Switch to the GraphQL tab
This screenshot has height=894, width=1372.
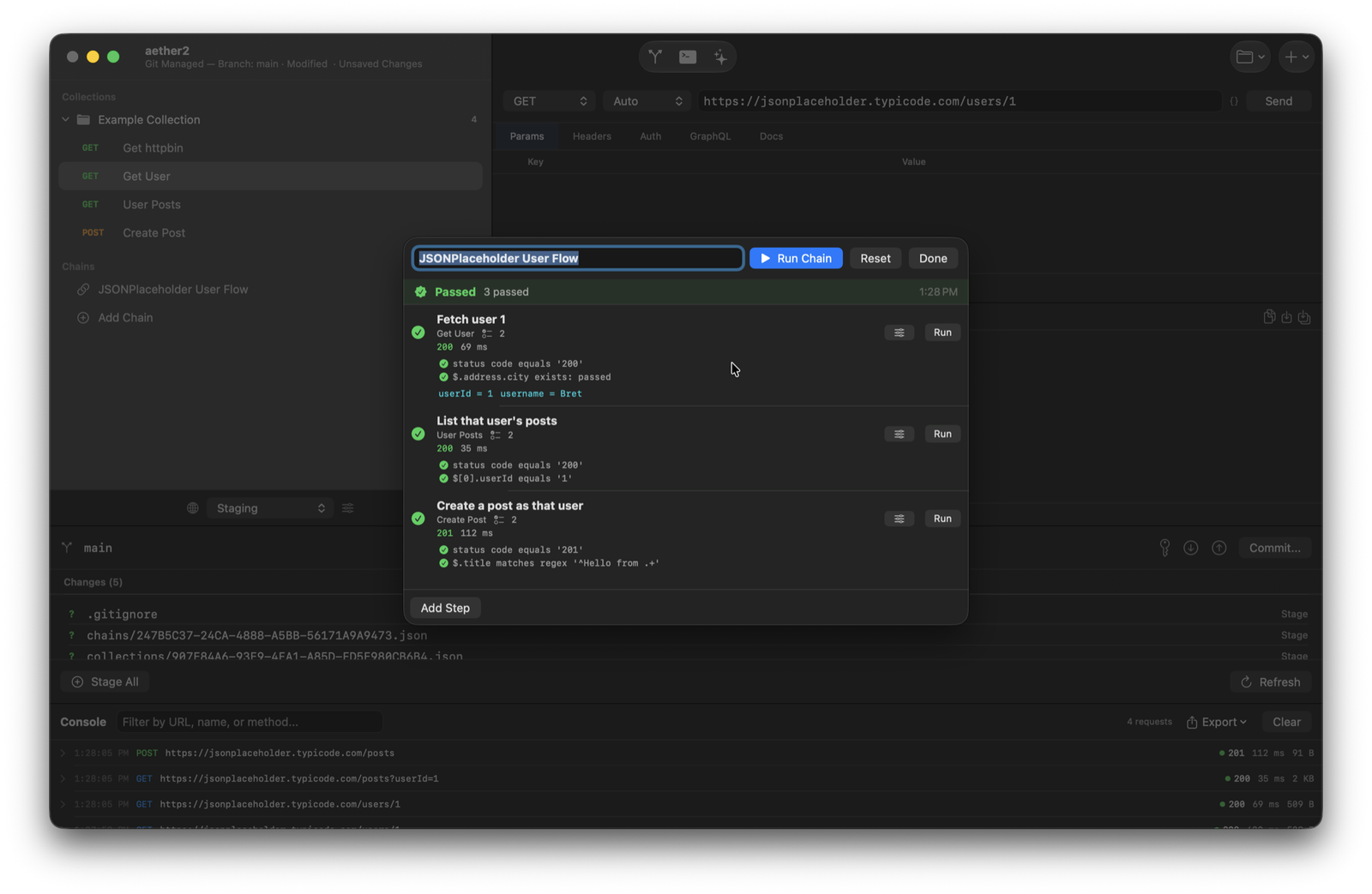point(710,136)
